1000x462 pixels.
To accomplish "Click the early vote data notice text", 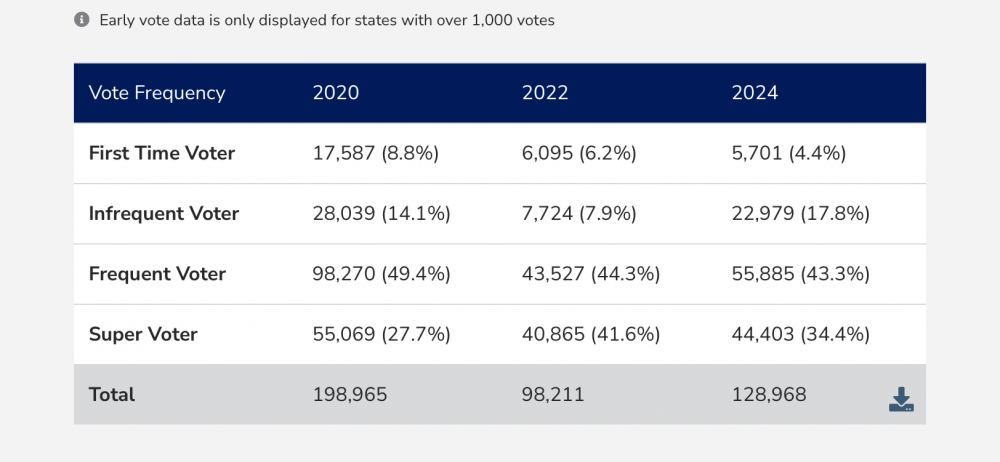I will [x=328, y=20].
